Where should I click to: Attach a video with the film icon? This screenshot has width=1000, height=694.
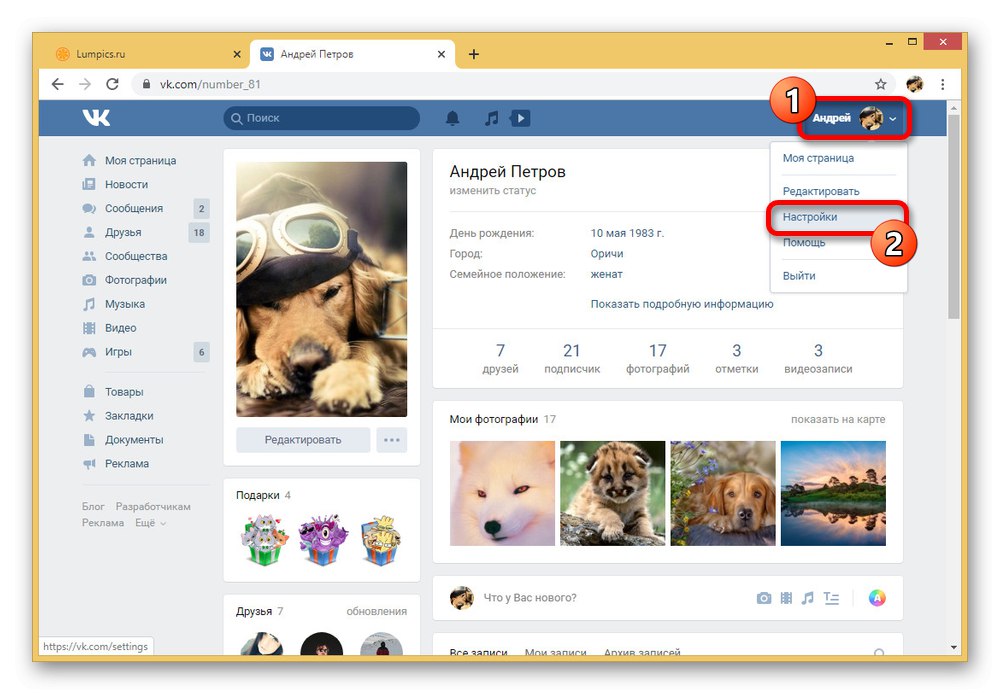(786, 598)
